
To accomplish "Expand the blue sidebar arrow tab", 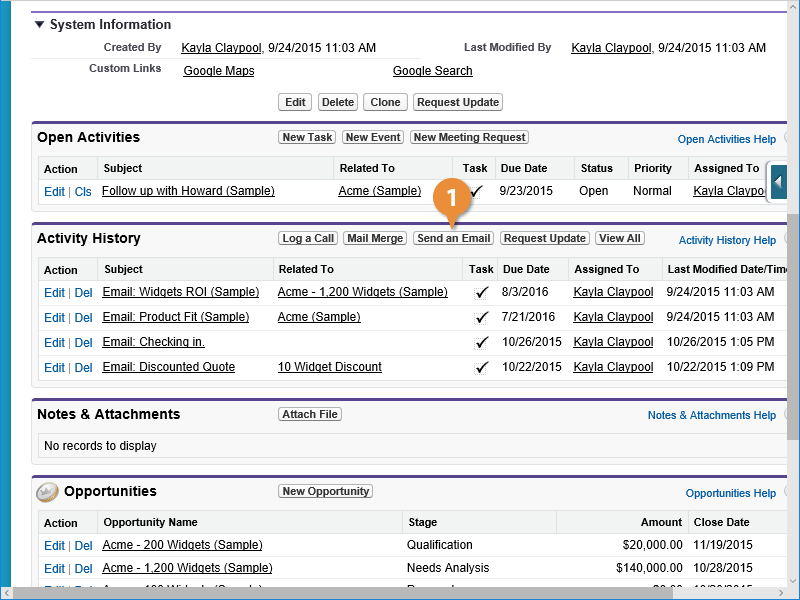I will click(778, 182).
